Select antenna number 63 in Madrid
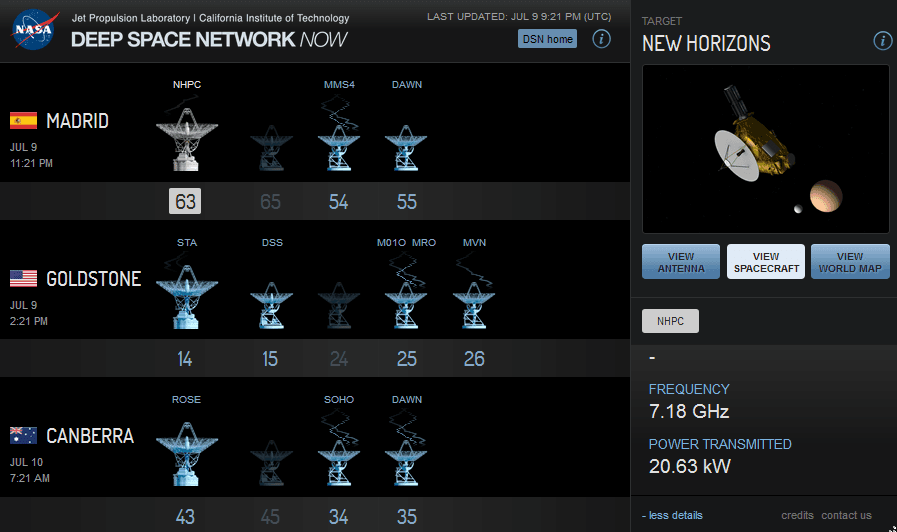The height and width of the screenshot is (532, 897). point(185,201)
